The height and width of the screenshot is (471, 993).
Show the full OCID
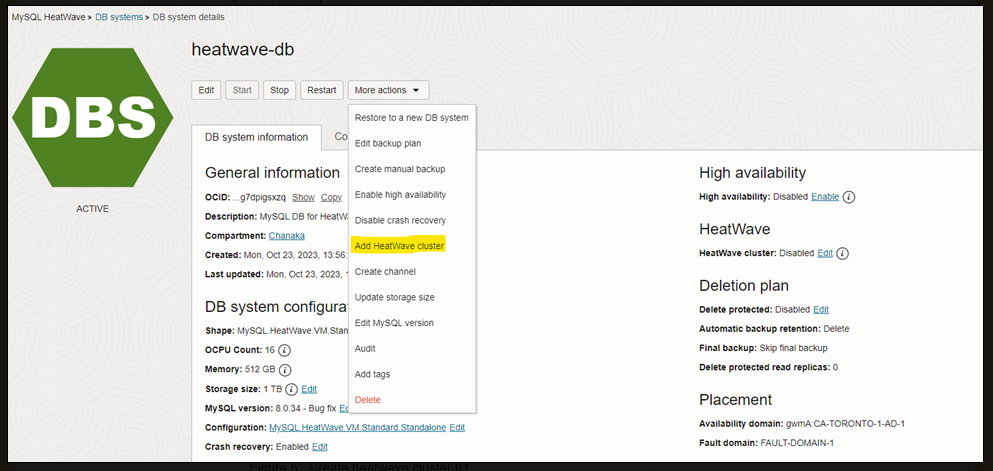(303, 198)
